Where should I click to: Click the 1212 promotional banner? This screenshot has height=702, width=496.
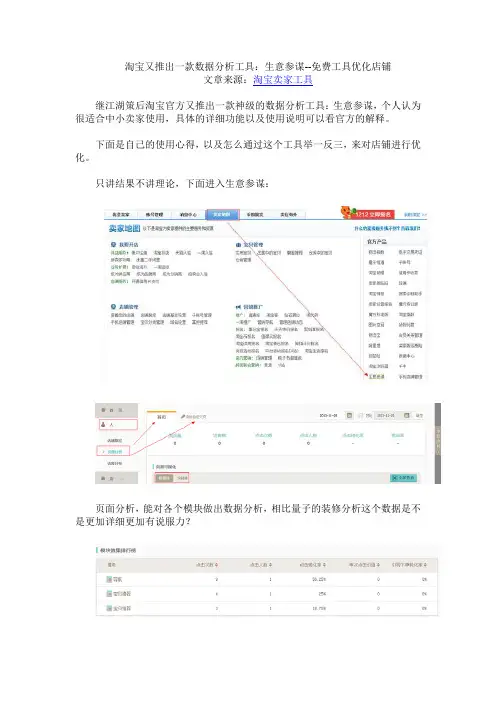point(367,213)
